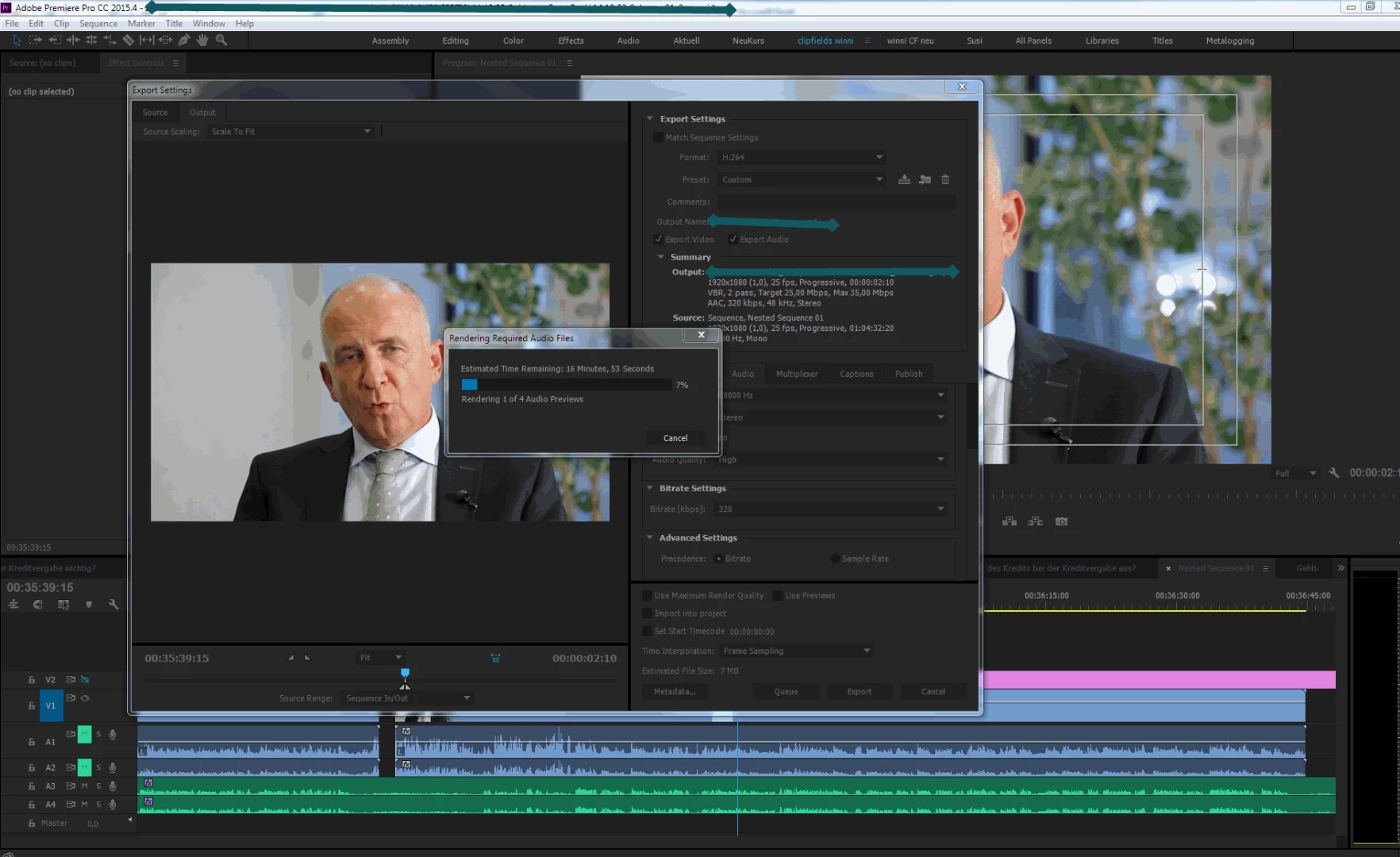The height and width of the screenshot is (857, 1400).
Task: Open the Multiplexer tab
Action: tap(797, 374)
